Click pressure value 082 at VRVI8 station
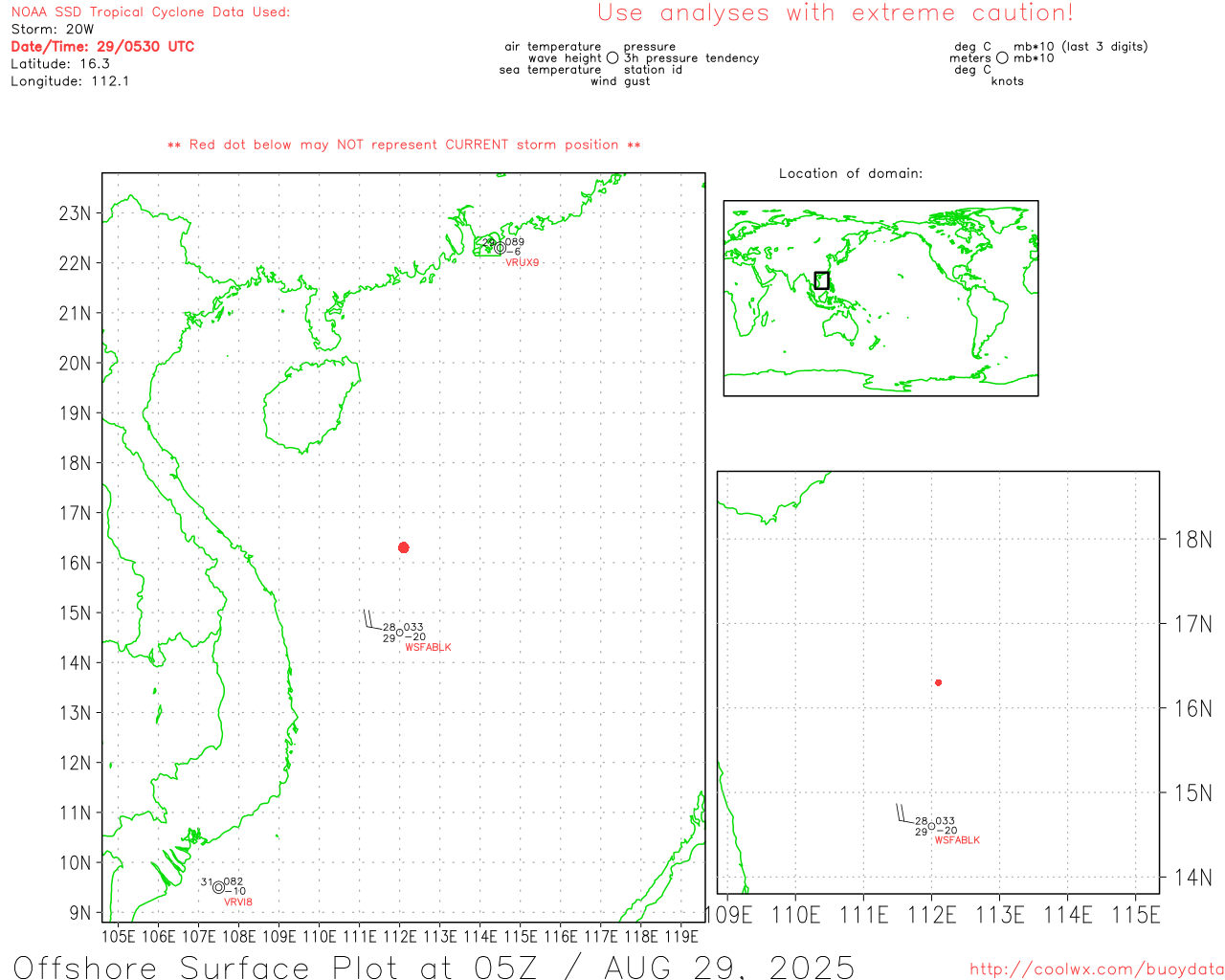Viewport: 1225px width, 980px height. click(234, 881)
